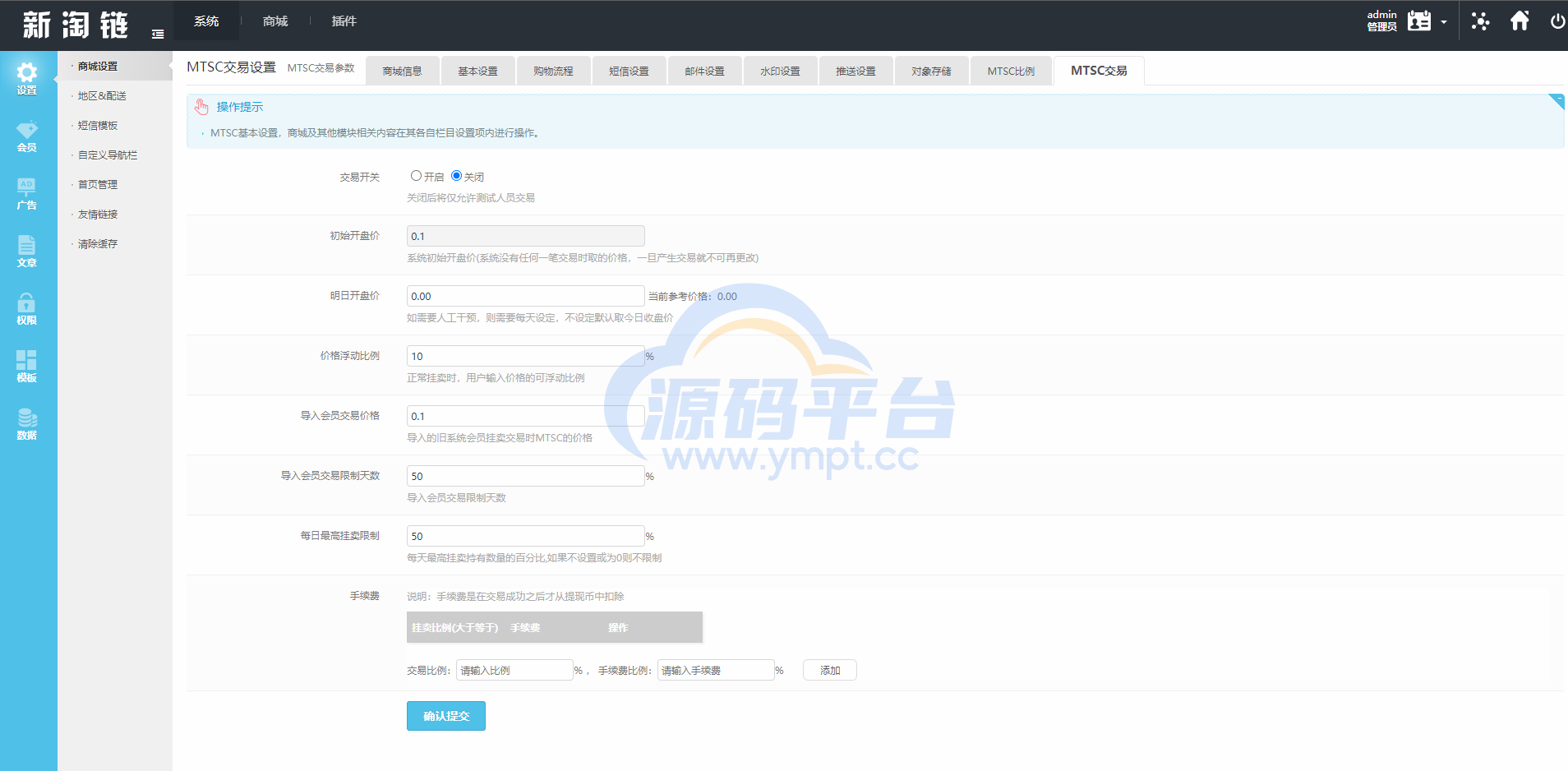Screen dimensions: 1568x771
Task: Click the cluster dots icon in header
Action: pyautogui.click(x=1480, y=21)
